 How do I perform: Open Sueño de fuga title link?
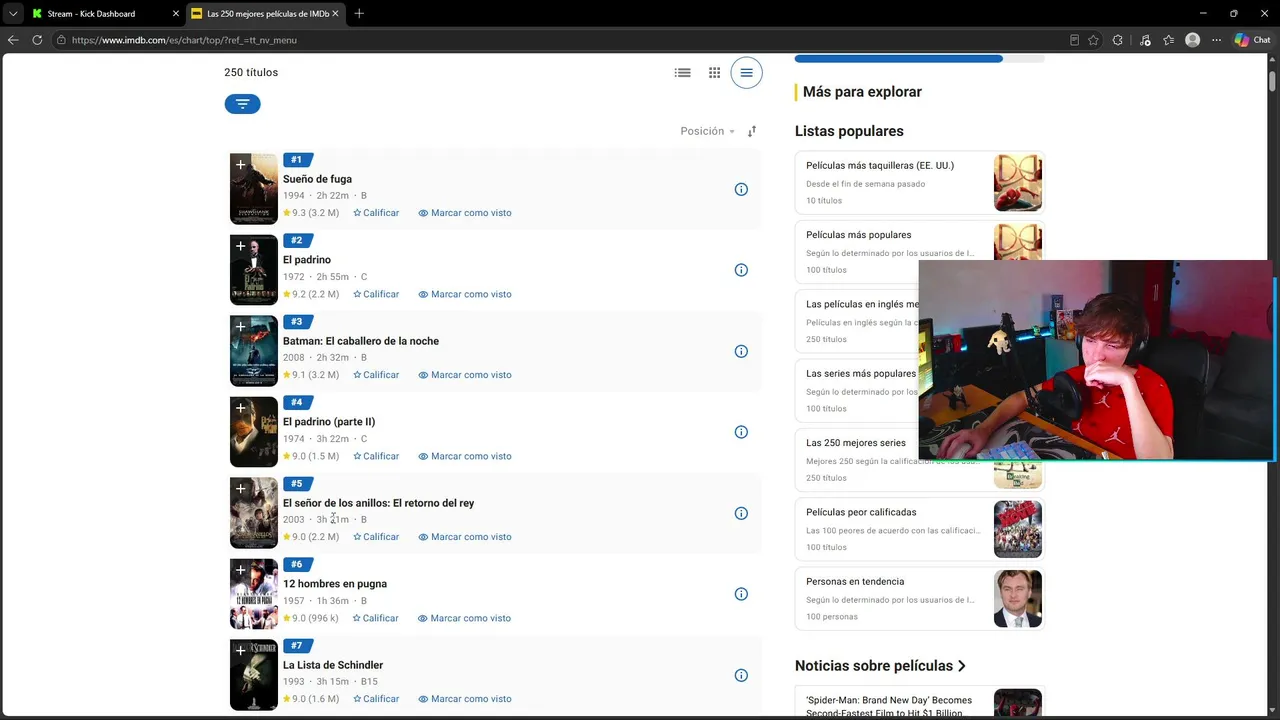pyautogui.click(x=317, y=179)
